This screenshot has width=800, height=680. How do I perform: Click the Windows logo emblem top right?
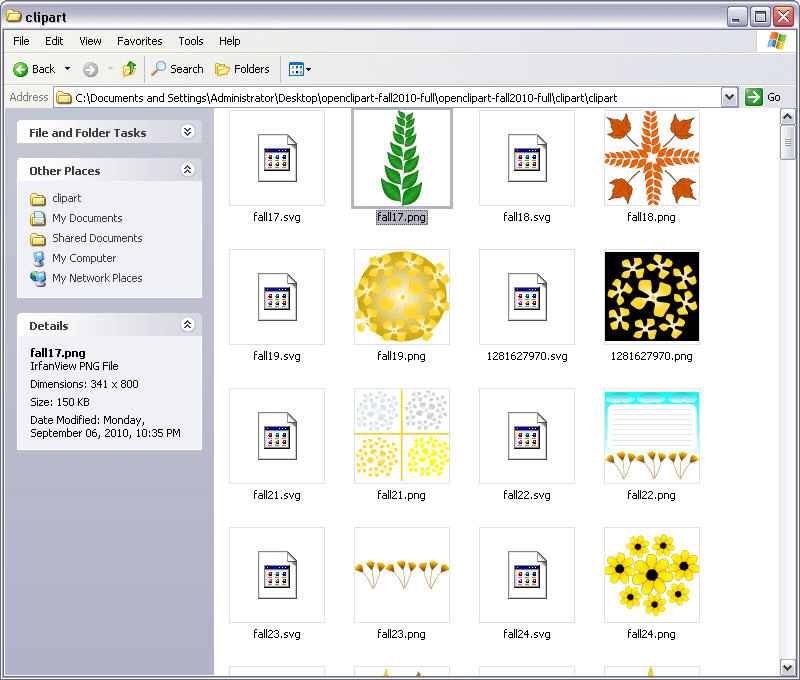tap(777, 41)
